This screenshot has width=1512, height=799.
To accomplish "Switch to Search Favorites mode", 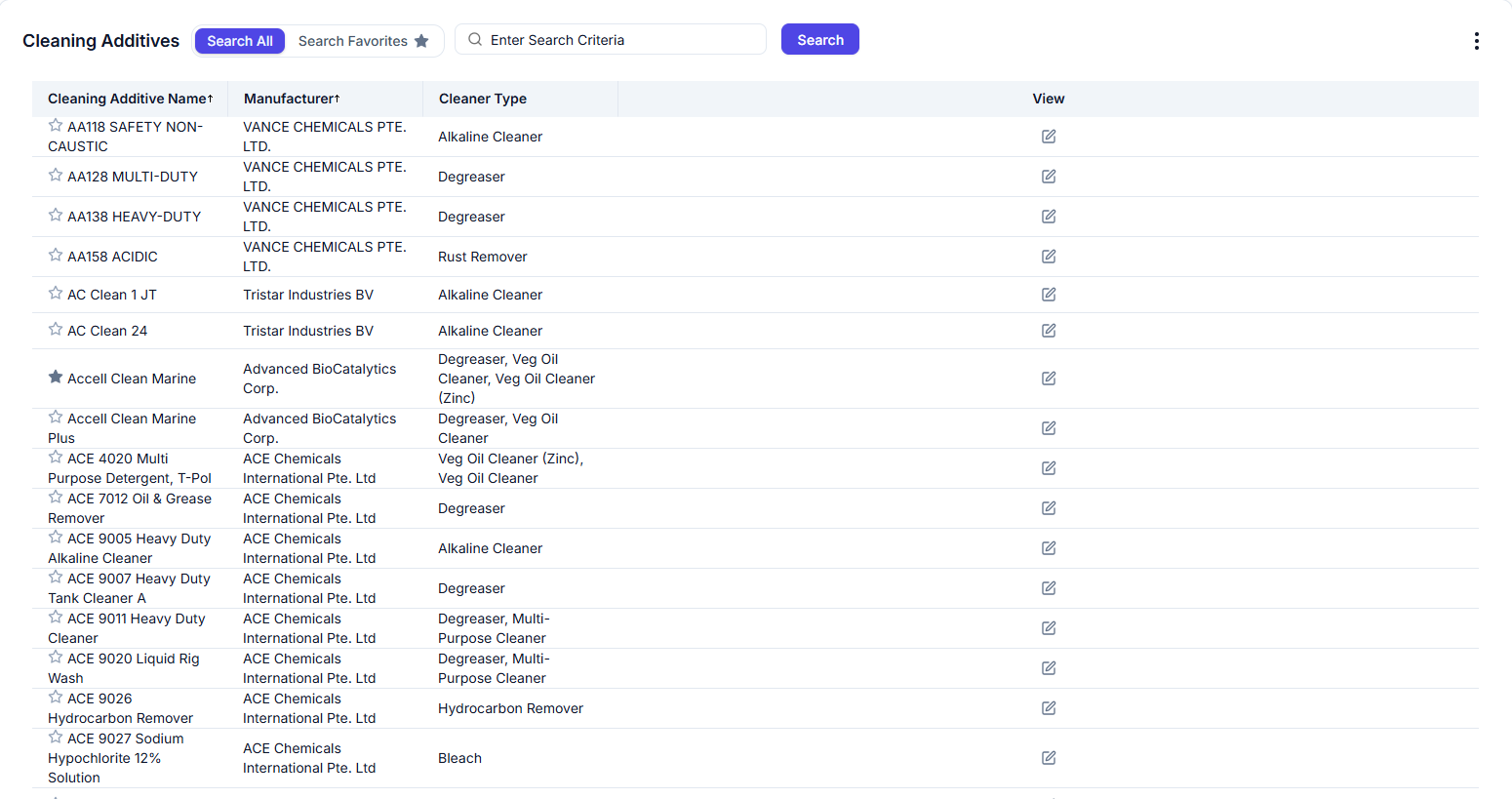I will pos(364,41).
